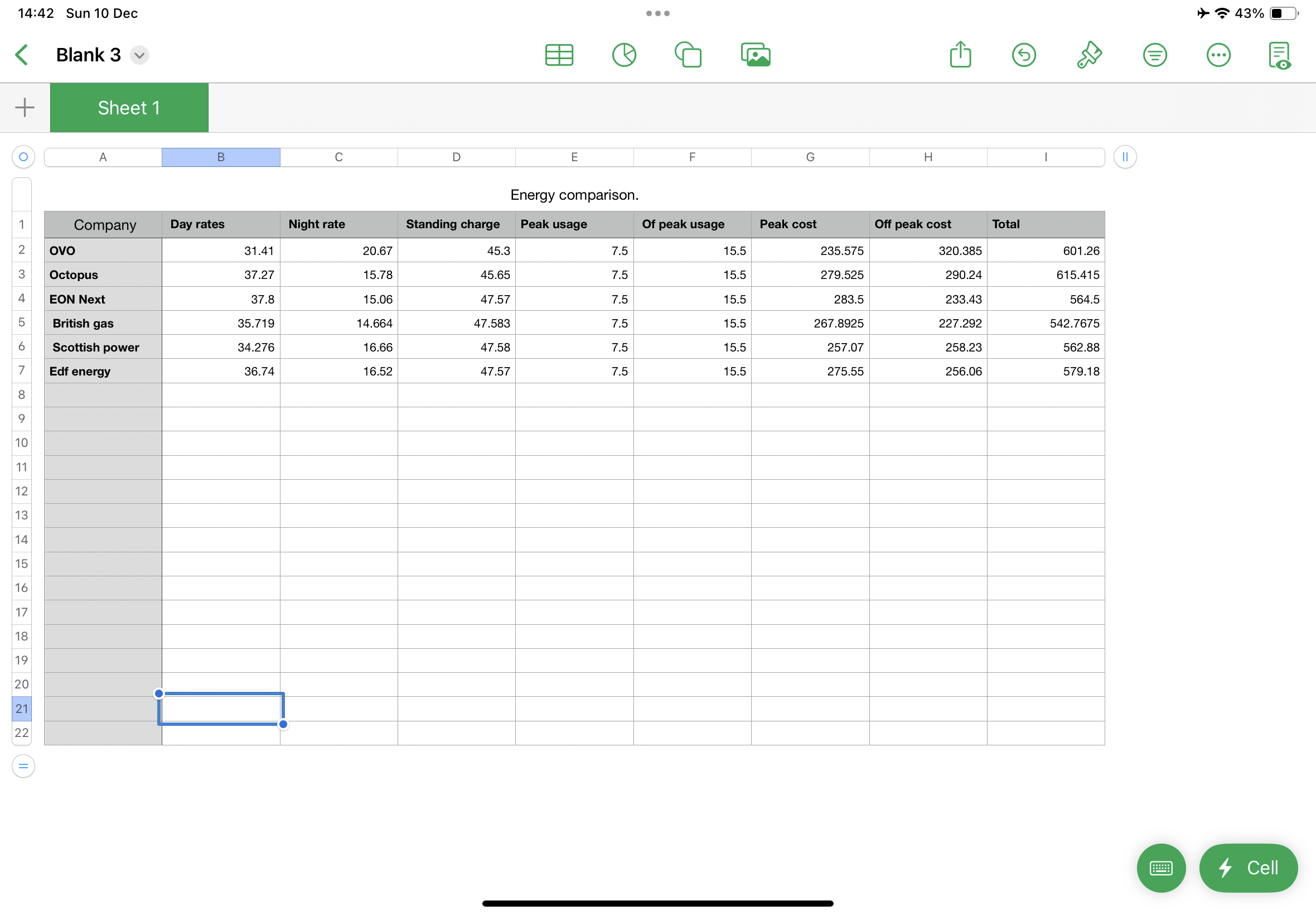The image size is (1316, 915).
Task: Select column I header
Action: click(1046, 157)
